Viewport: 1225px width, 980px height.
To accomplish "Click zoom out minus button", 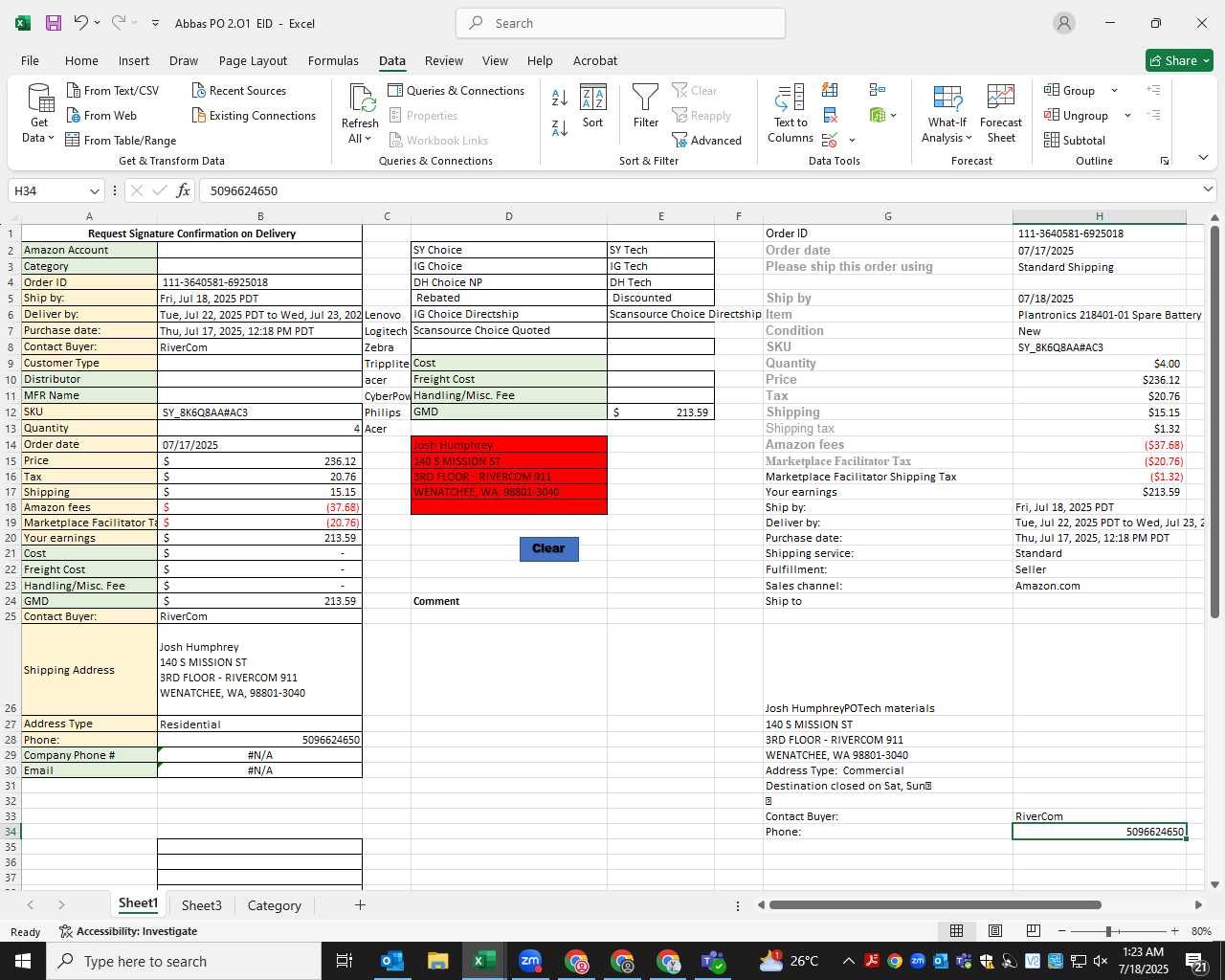I will click(x=1061, y=931).
